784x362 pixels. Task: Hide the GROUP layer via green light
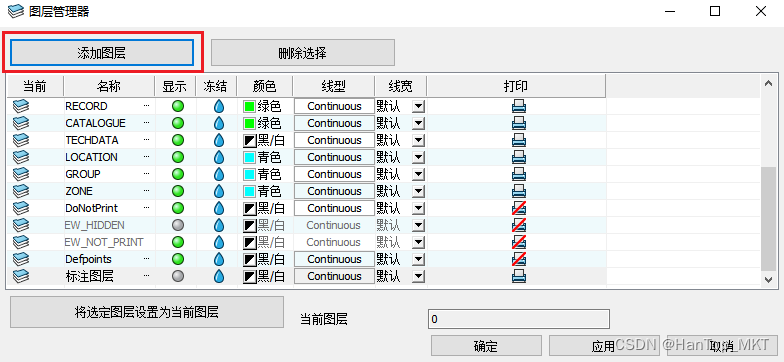point(178,174)
